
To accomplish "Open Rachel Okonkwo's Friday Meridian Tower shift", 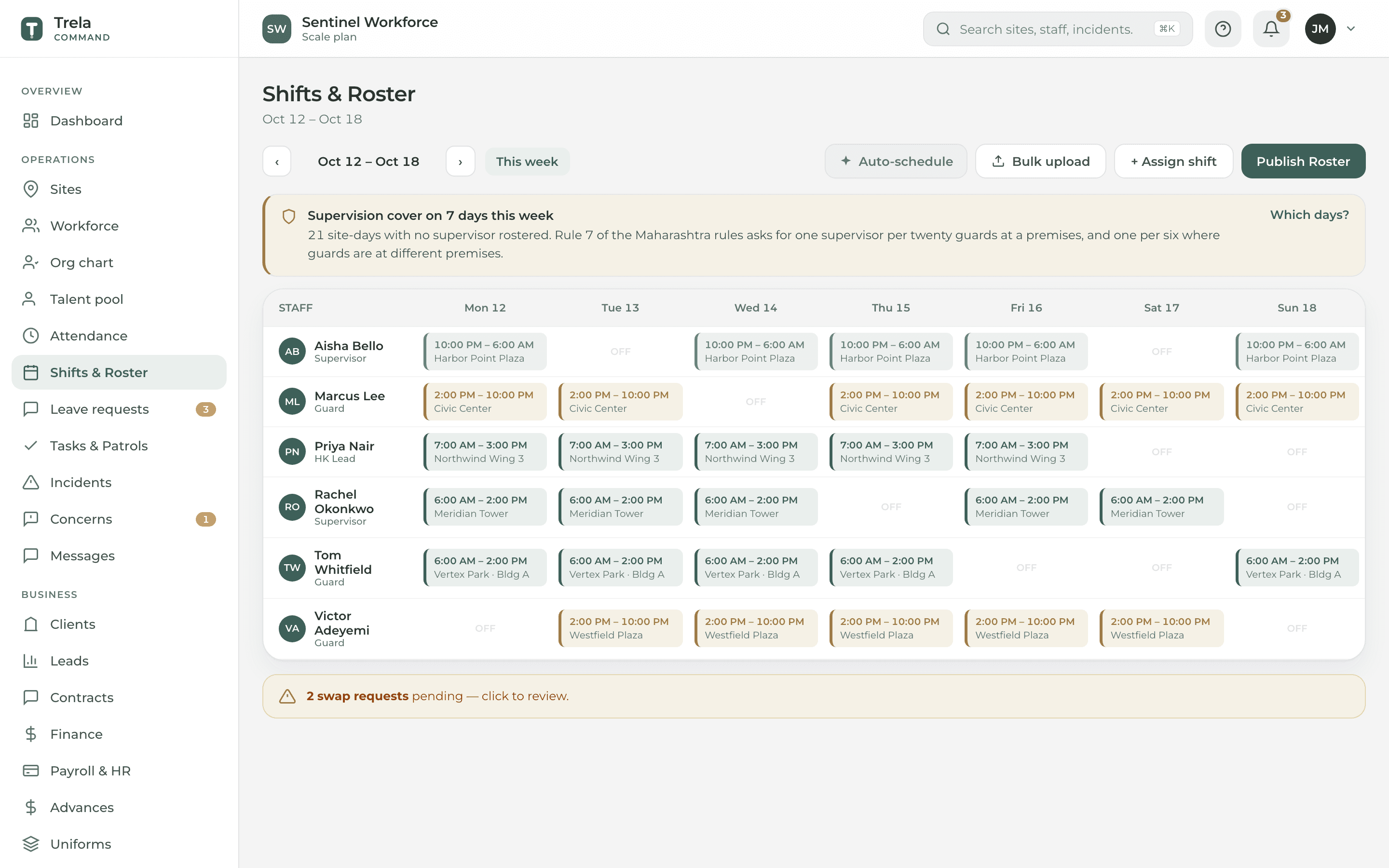I will coord(1026,507).
